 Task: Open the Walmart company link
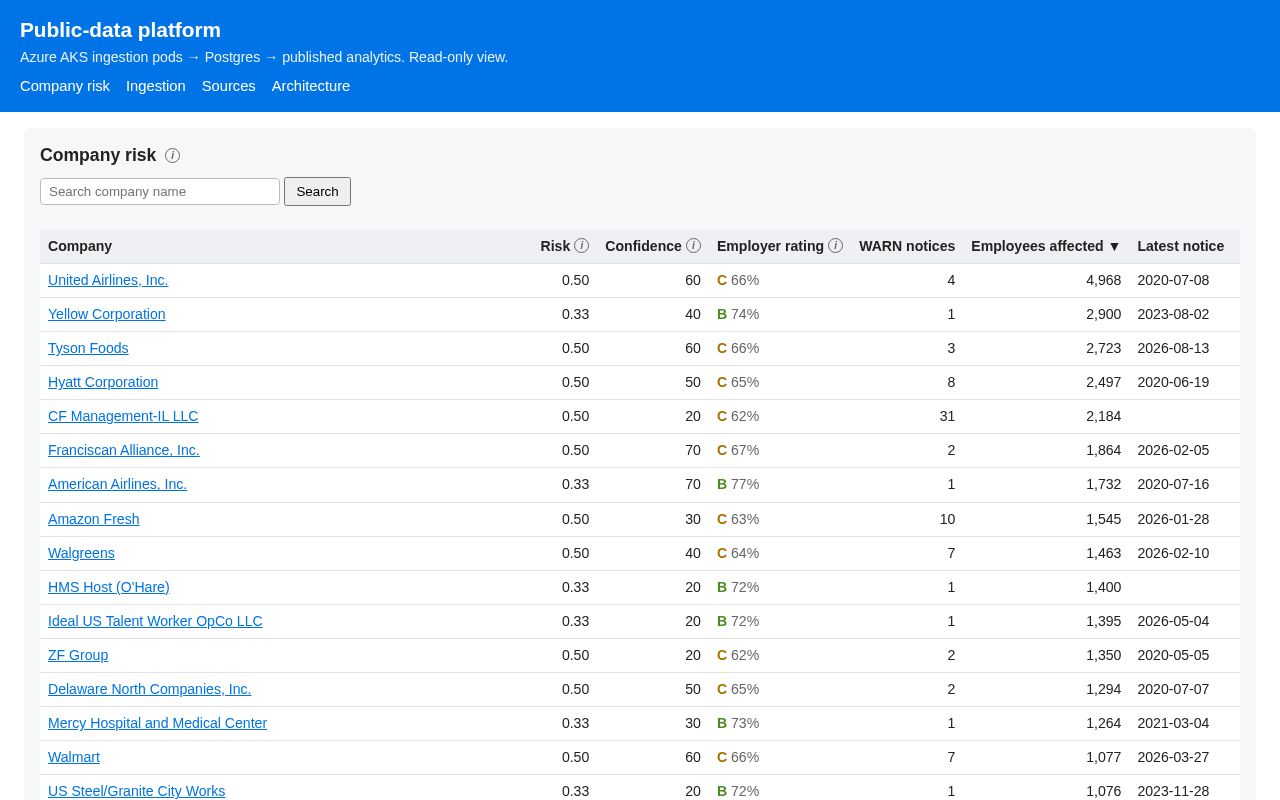74,757
